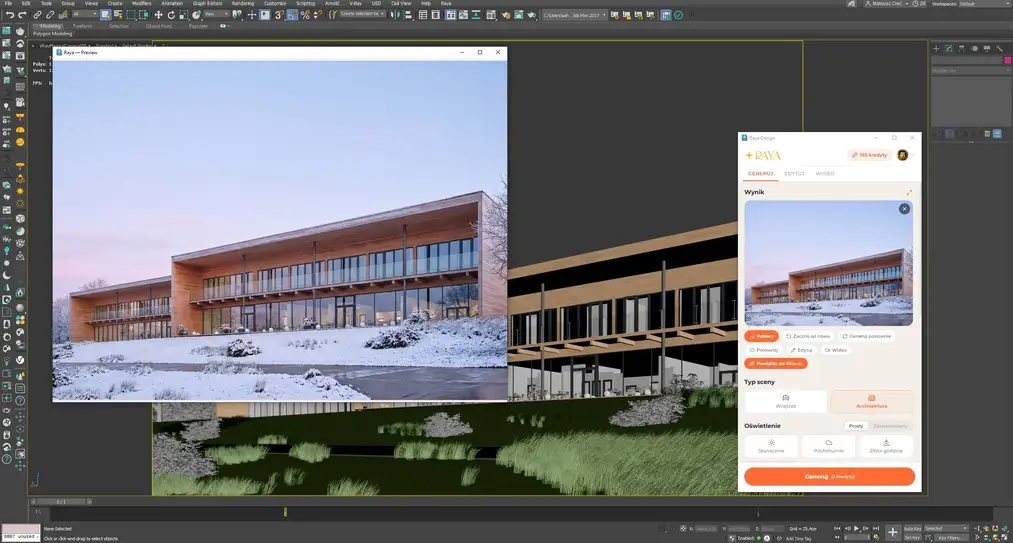Open the File menu

click(8, 3)
